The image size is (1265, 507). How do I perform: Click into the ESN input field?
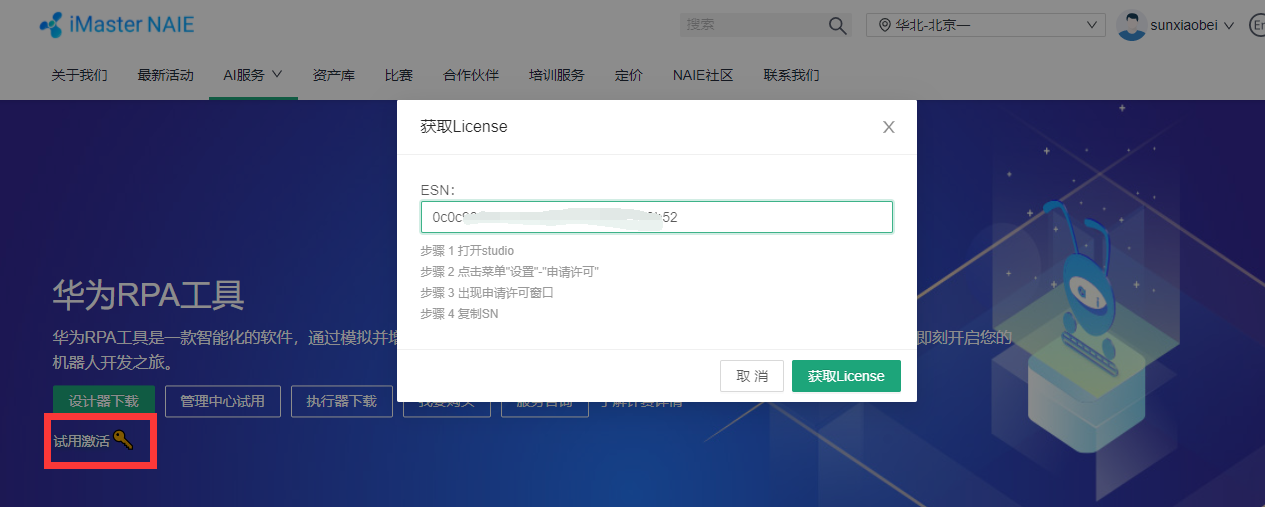point(657,217)
